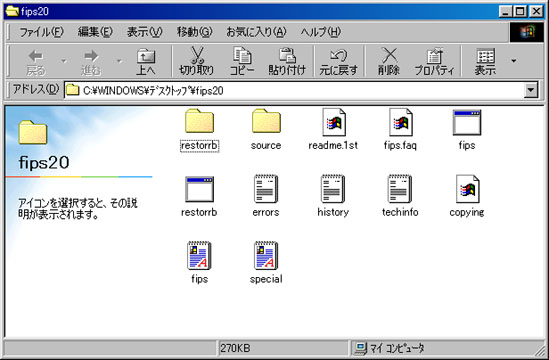Expand the address bar dropdown arrow
Viewport: 549px width, 360px height.
tap(531, 90)
